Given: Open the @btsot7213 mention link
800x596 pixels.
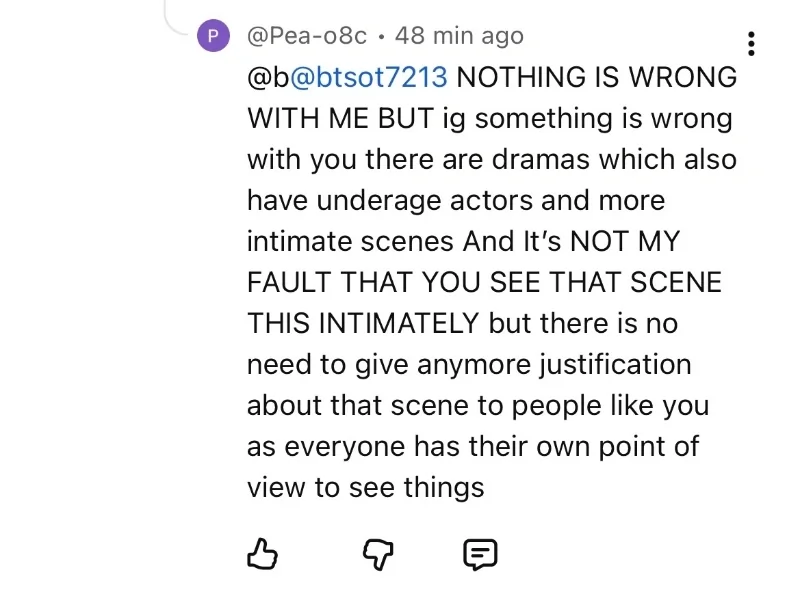Looking at the screenshot, I should click(x=369, y=77).
